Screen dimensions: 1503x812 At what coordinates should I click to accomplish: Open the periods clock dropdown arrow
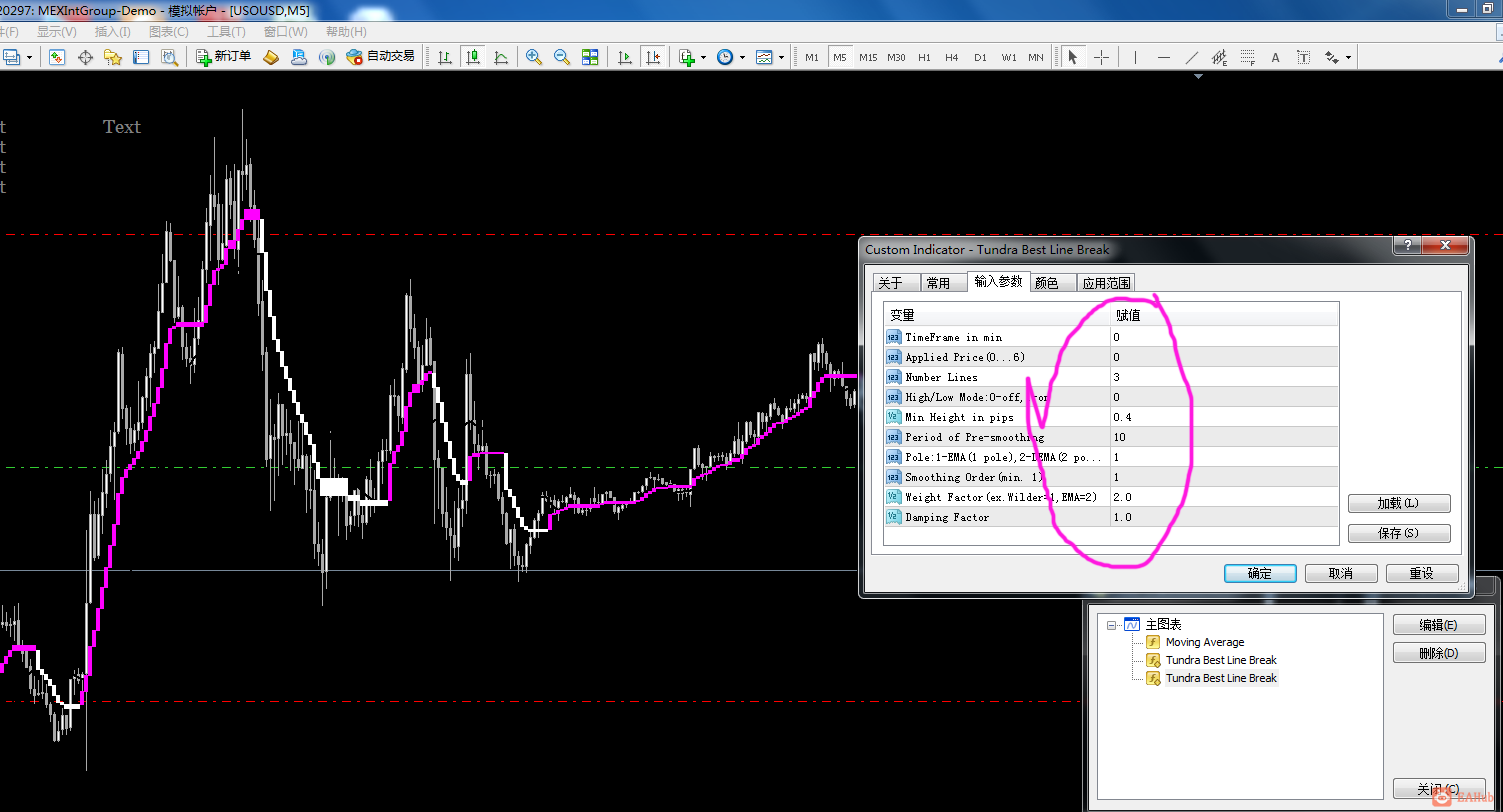(x=741, y=57)
